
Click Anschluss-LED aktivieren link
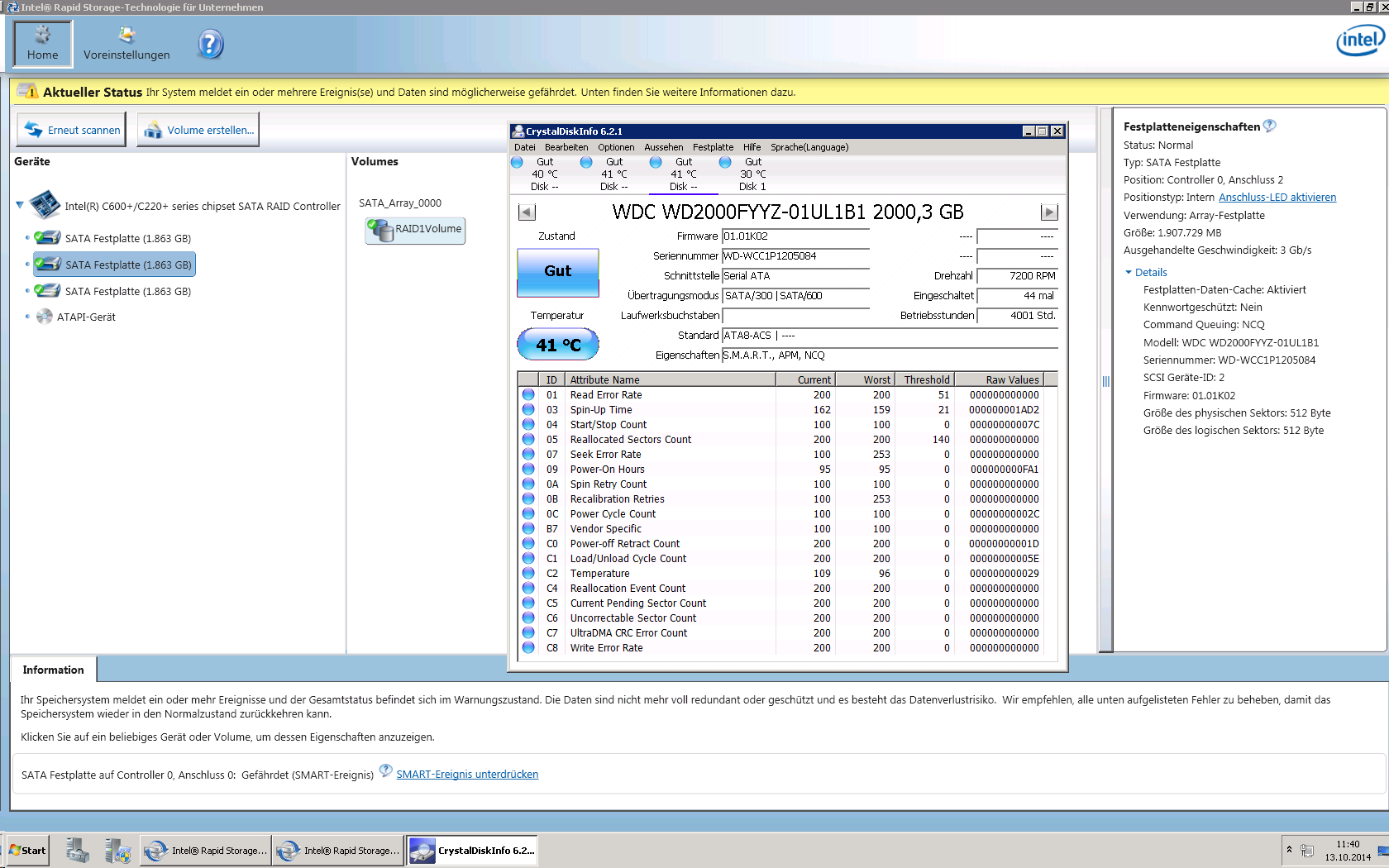[1277, 198]
